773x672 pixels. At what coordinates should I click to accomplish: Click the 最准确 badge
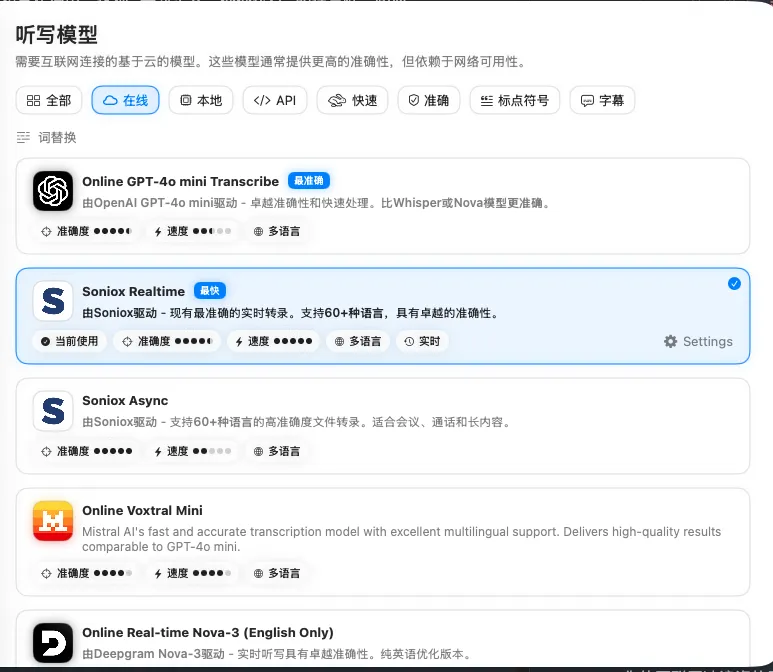pos(309,181)
